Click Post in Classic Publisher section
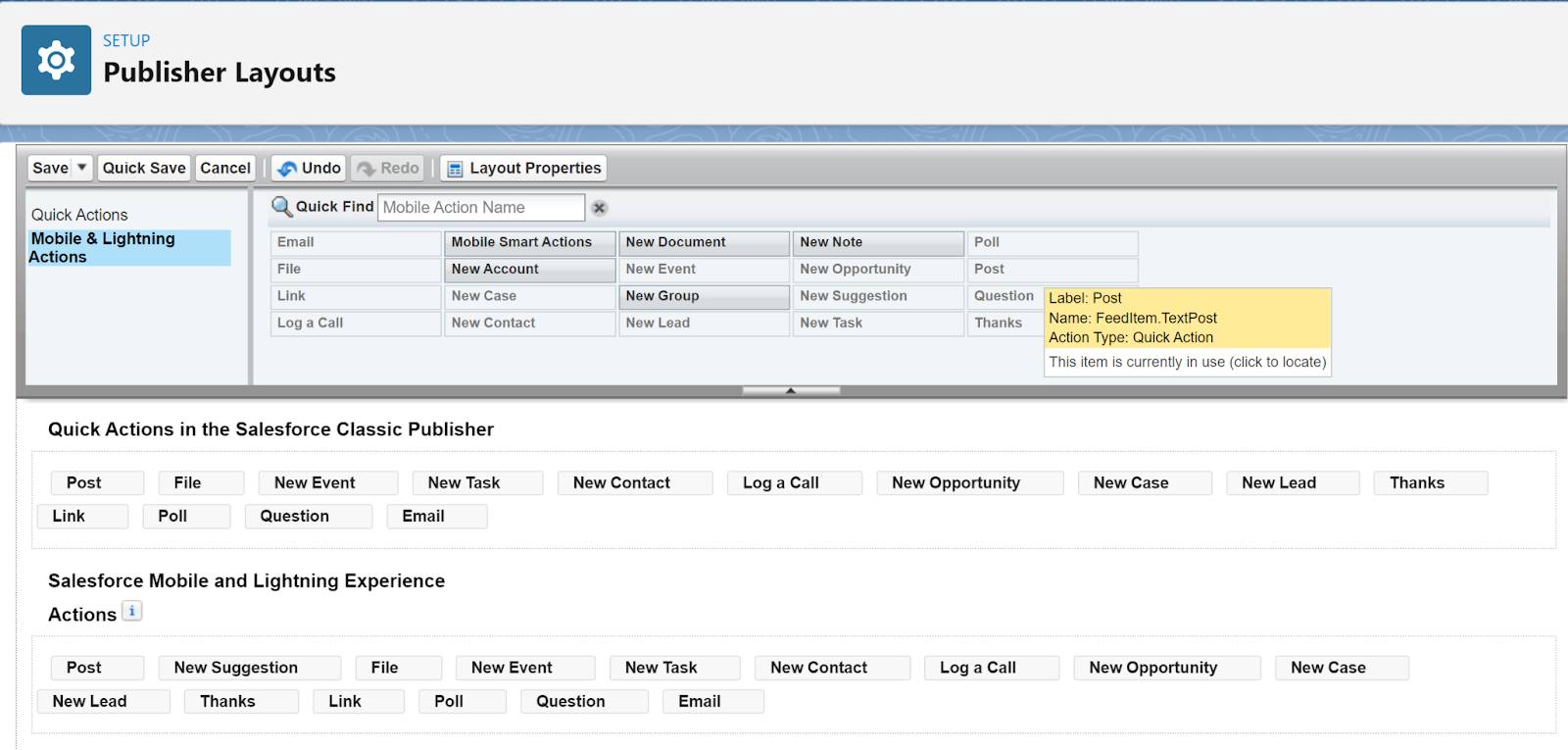 97,483
